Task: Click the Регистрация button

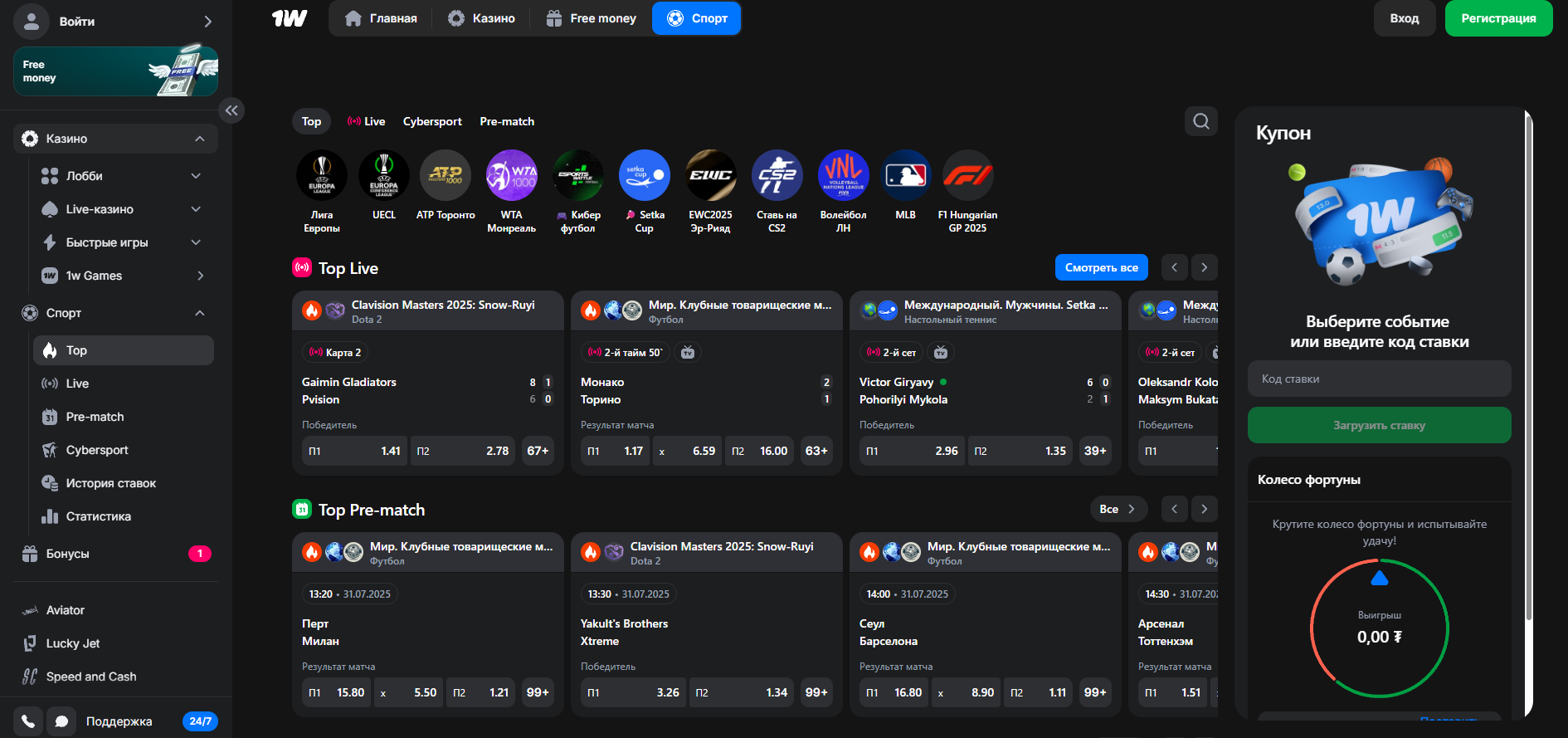Action: [1498, 18]
